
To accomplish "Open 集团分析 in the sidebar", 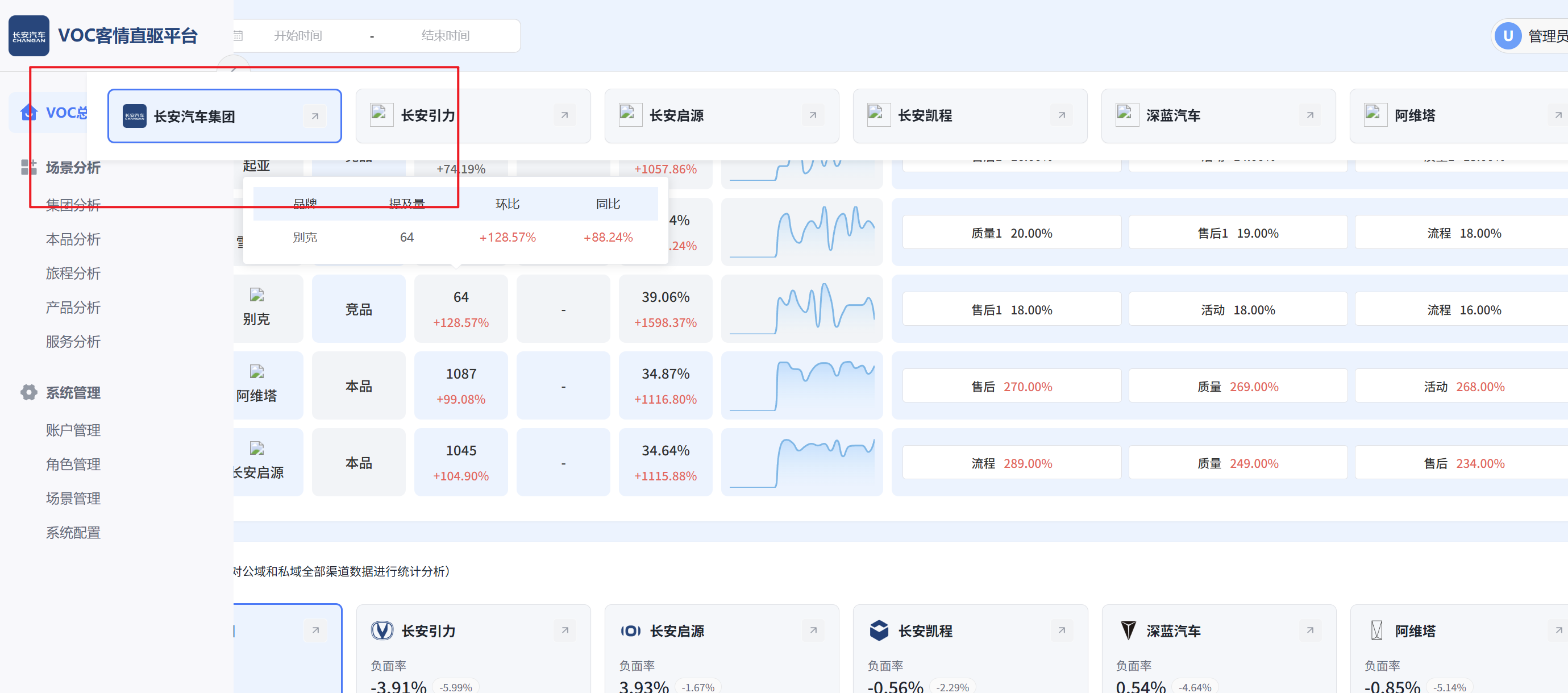I will [x=73, y=205].
